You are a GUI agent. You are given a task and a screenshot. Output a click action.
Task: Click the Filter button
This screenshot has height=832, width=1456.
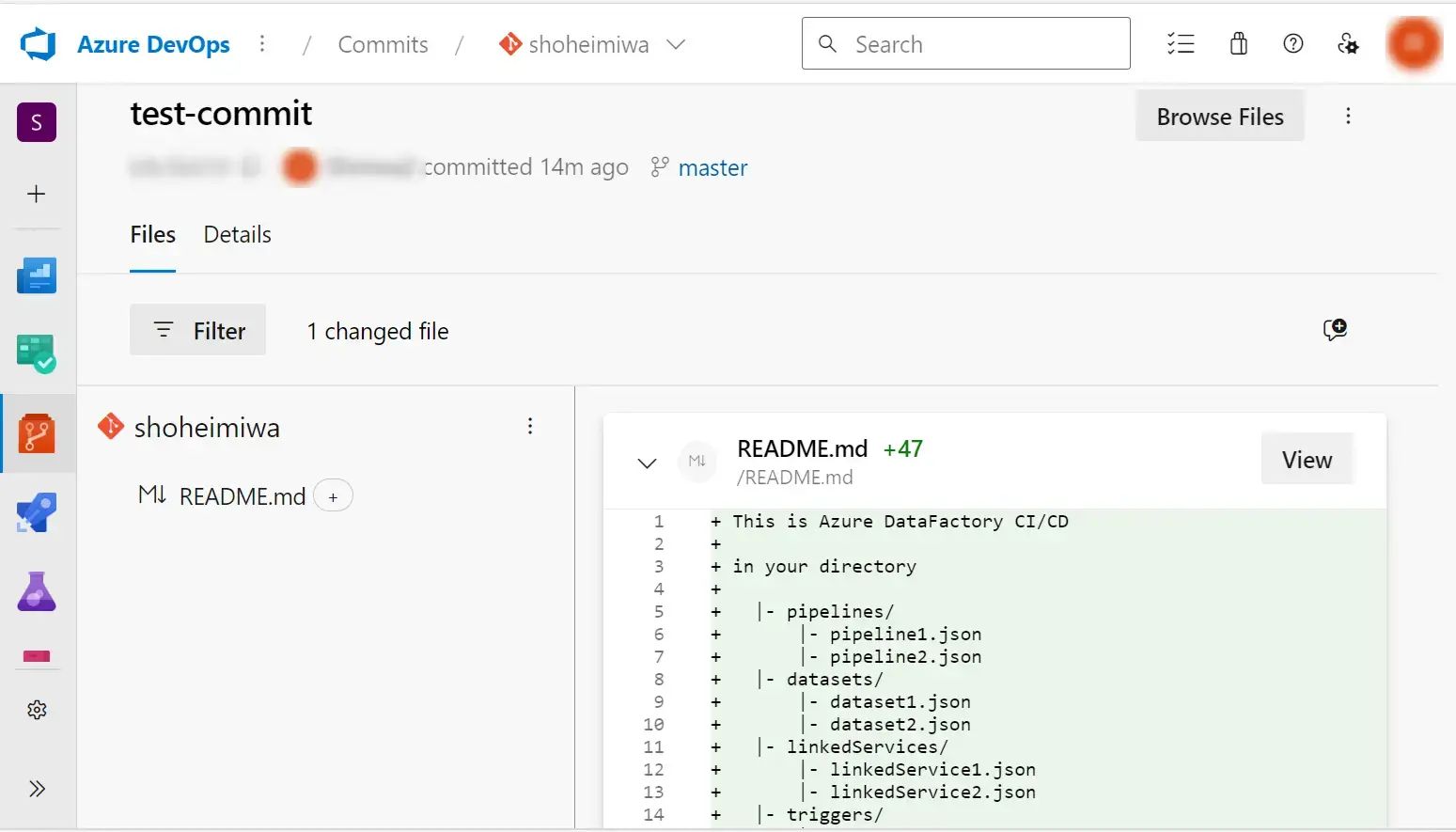(x=197, y=330)
